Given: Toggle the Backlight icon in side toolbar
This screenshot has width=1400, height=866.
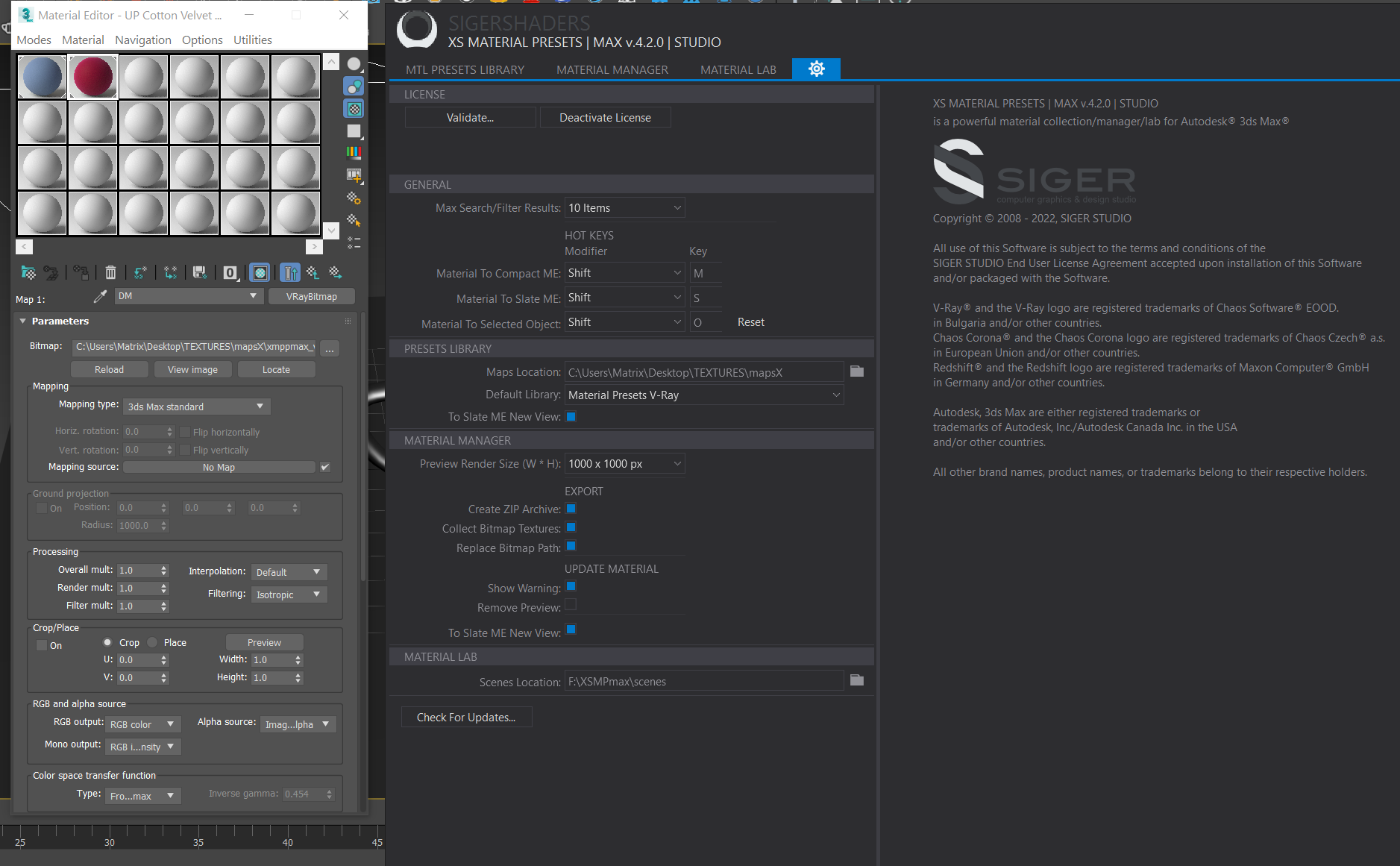Looking at the screenshot, I should point(354,87).
